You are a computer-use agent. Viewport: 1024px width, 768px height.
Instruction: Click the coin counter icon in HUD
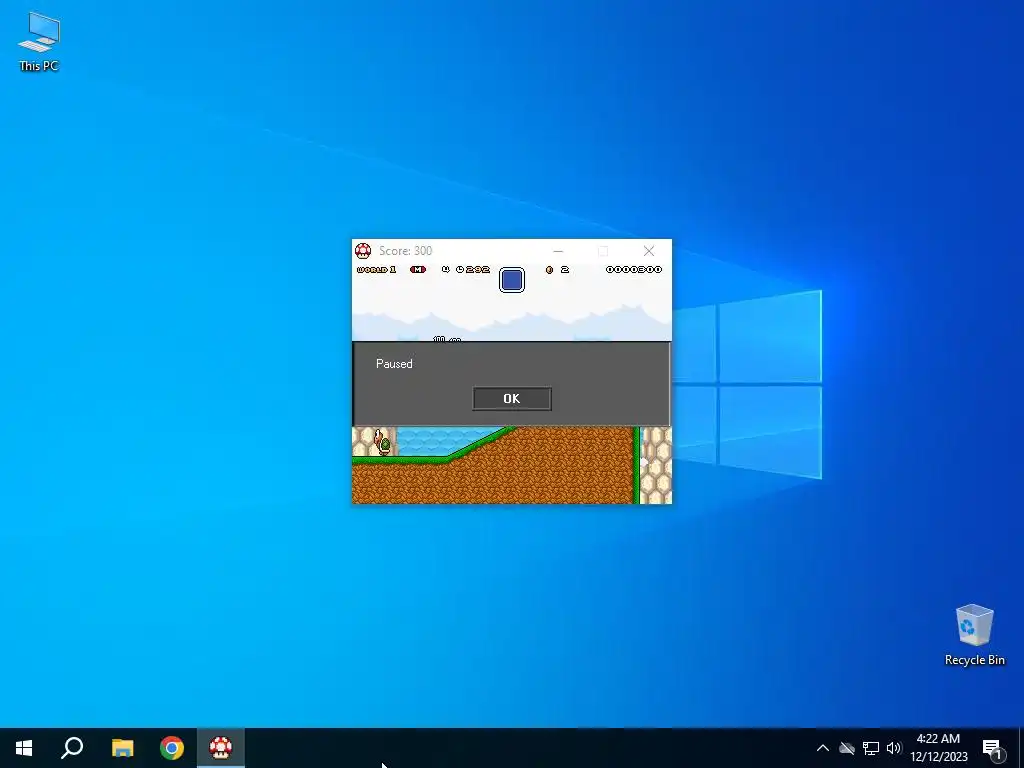[x=549, y=269]
